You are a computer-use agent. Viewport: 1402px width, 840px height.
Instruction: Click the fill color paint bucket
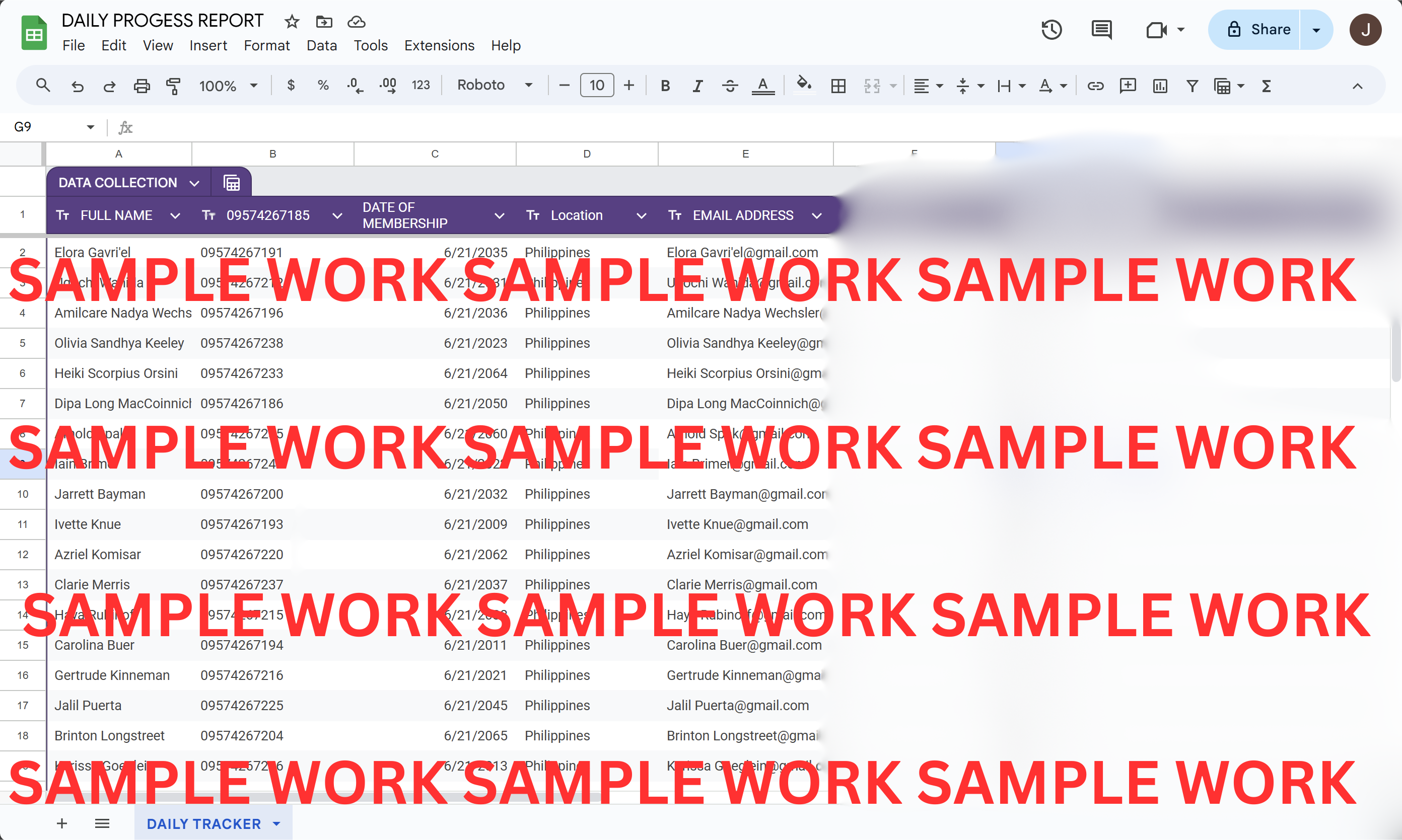click(804, 85)
